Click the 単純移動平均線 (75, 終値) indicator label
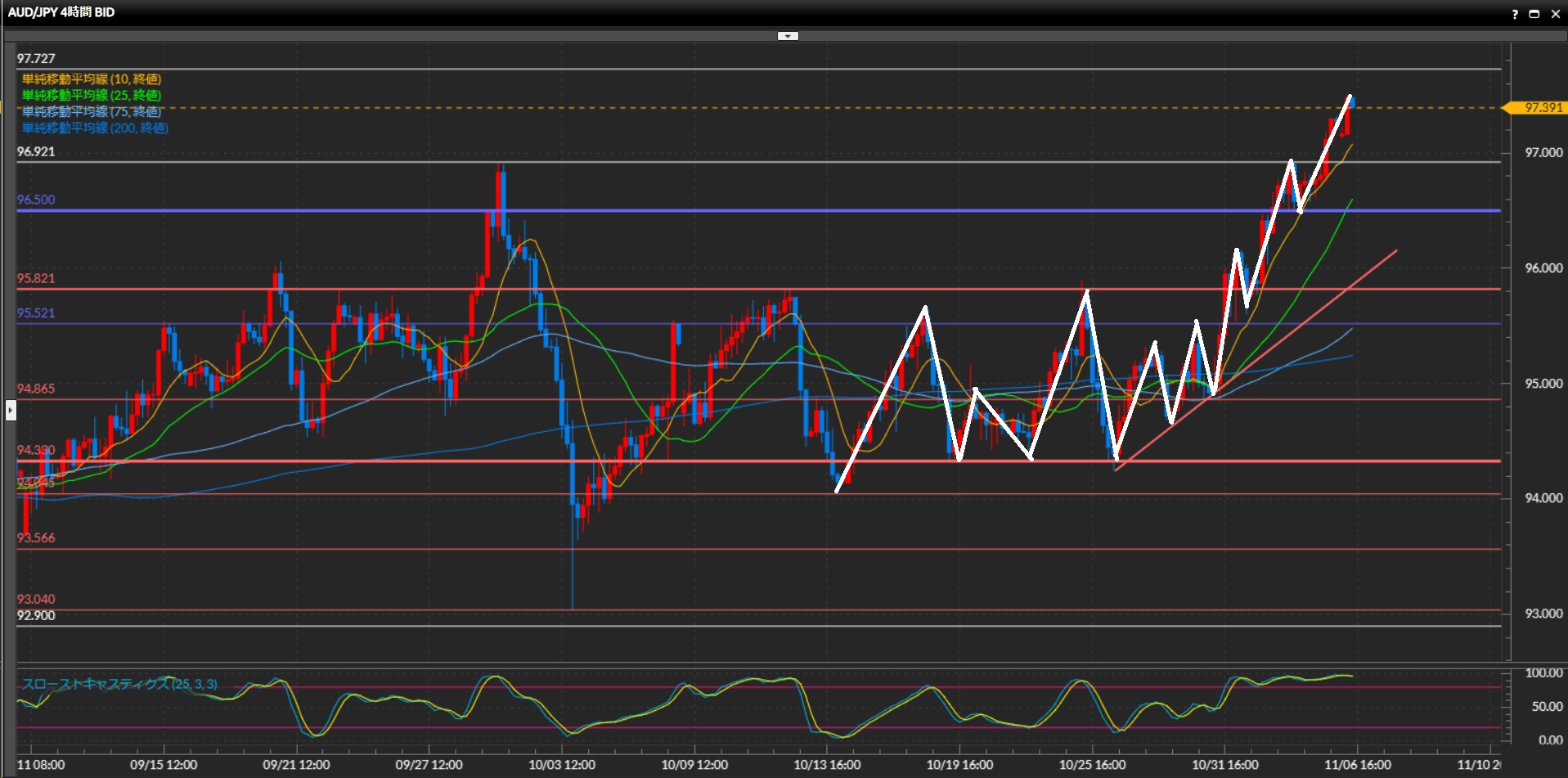The height and width of the screenshot is (778, 1568). point(92,112)
